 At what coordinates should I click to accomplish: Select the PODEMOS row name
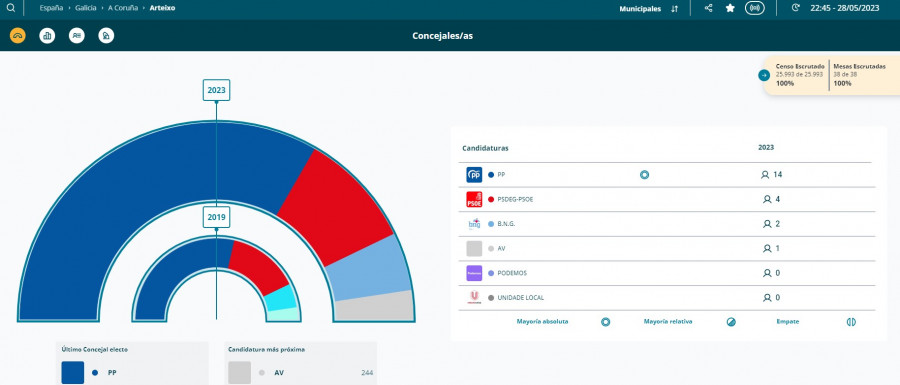tap(512, 273)
